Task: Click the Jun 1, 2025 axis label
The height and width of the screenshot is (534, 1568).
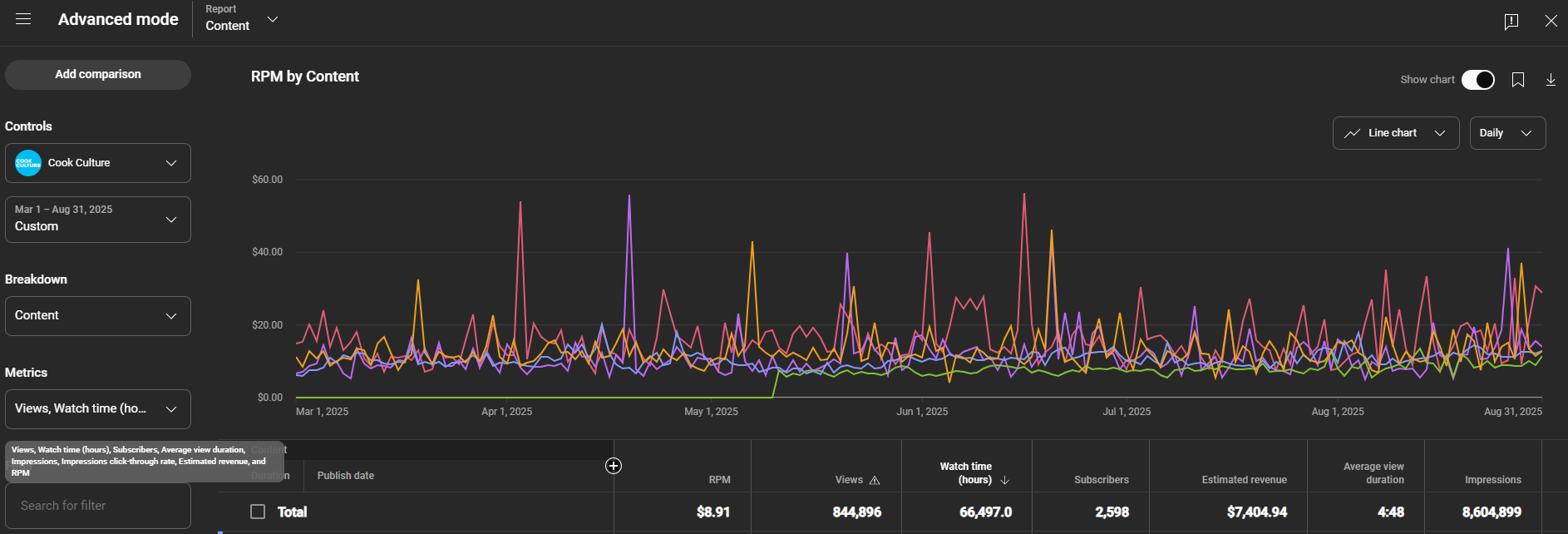Action: 922,412
